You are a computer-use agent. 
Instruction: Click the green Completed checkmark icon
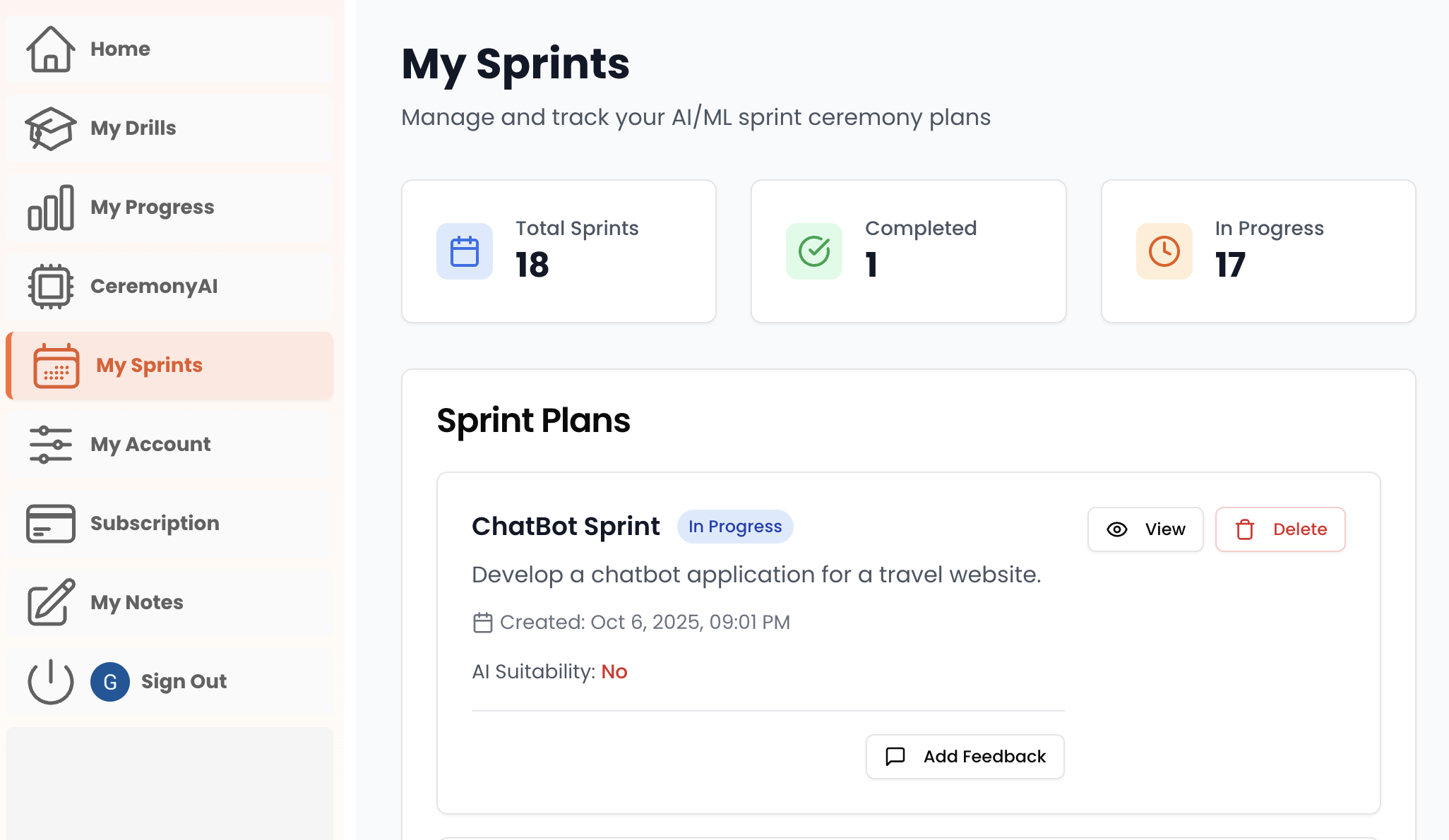(813, 251)
